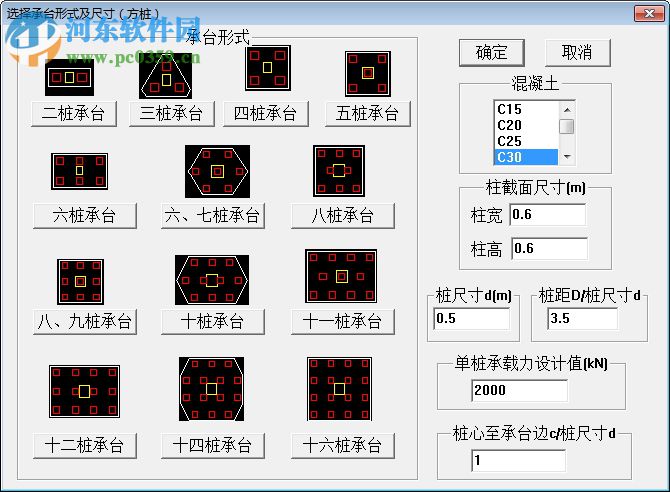Select the 十一桩承台 button

click(343, 321)
